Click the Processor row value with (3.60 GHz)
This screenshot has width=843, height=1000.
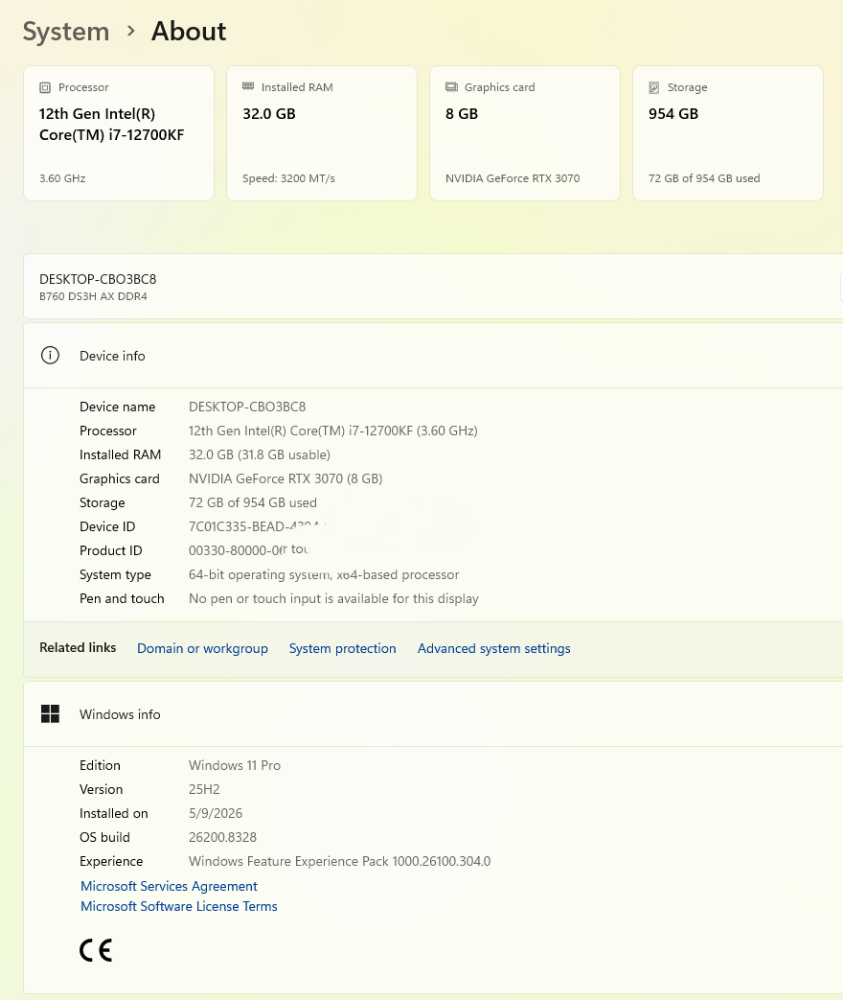[333, 430]
